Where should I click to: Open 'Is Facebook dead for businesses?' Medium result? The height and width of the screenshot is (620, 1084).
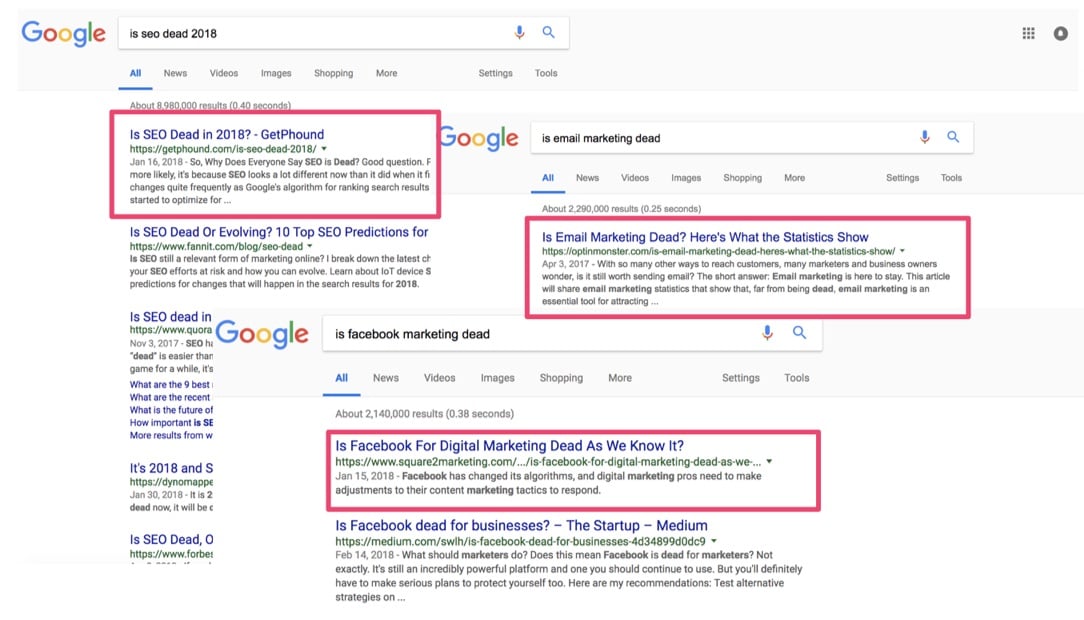pyautogui.click(x=521, y=525)
